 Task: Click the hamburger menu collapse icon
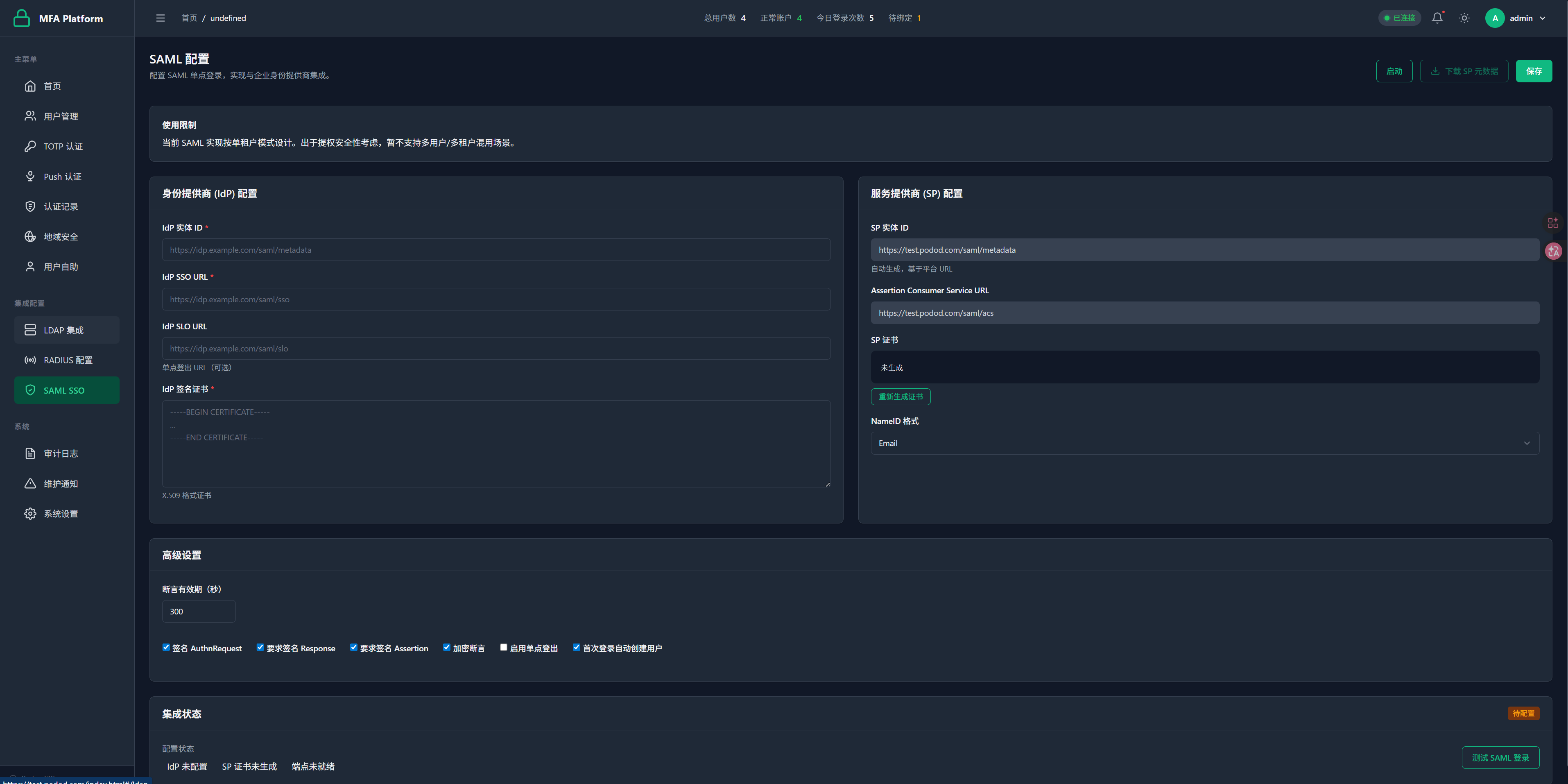(160, 18)
